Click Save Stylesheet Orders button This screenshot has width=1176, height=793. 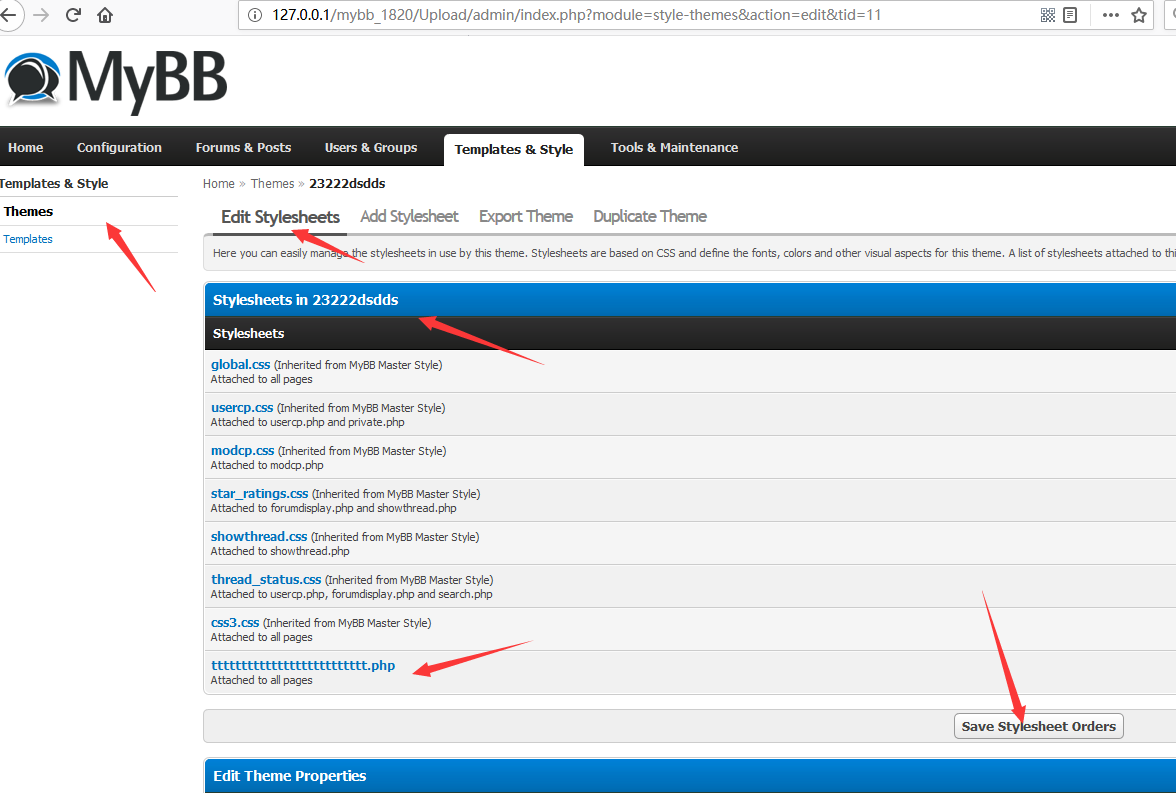point(1038,726)
